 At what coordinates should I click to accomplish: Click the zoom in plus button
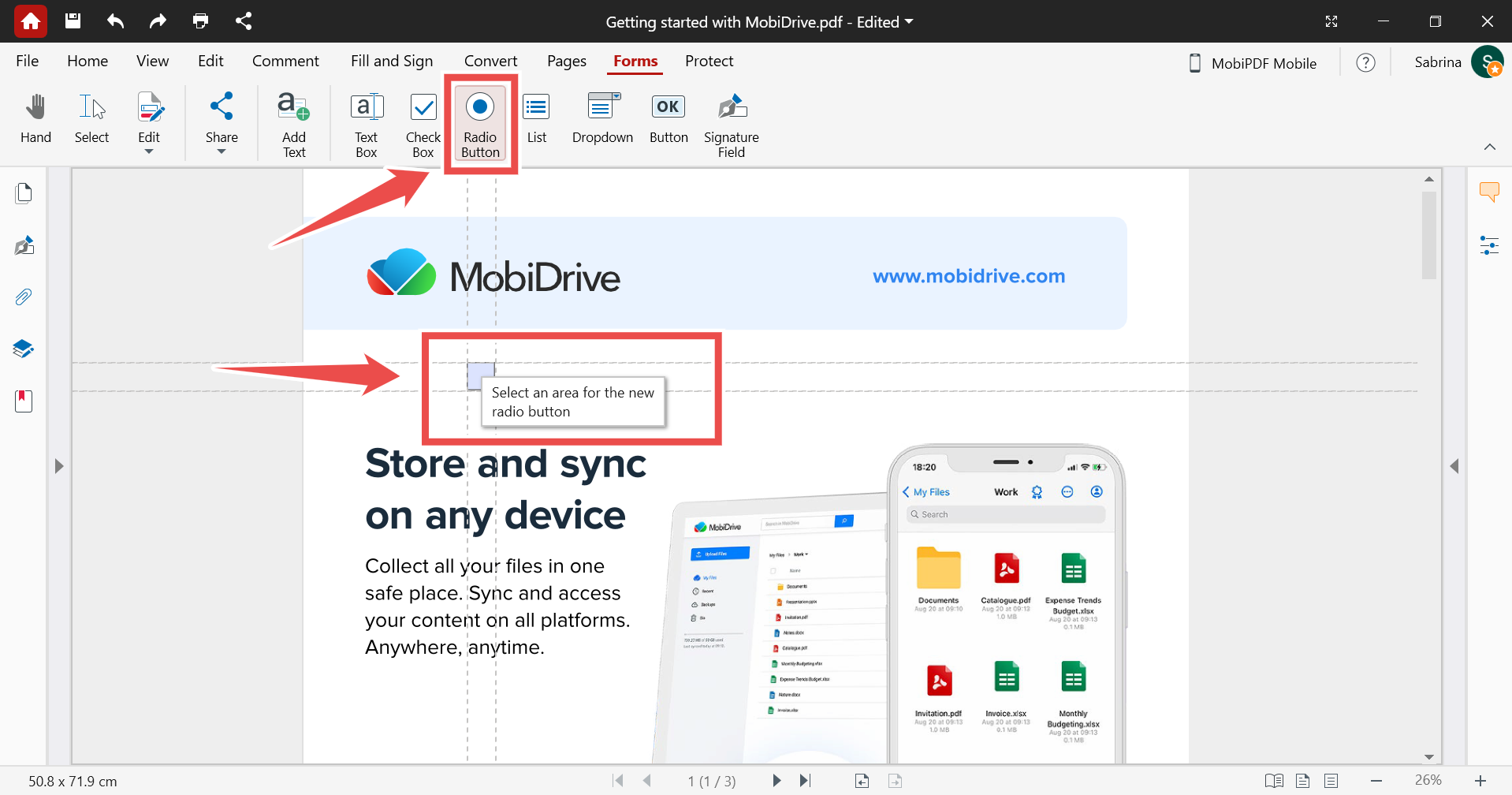tap(1480, 781)
